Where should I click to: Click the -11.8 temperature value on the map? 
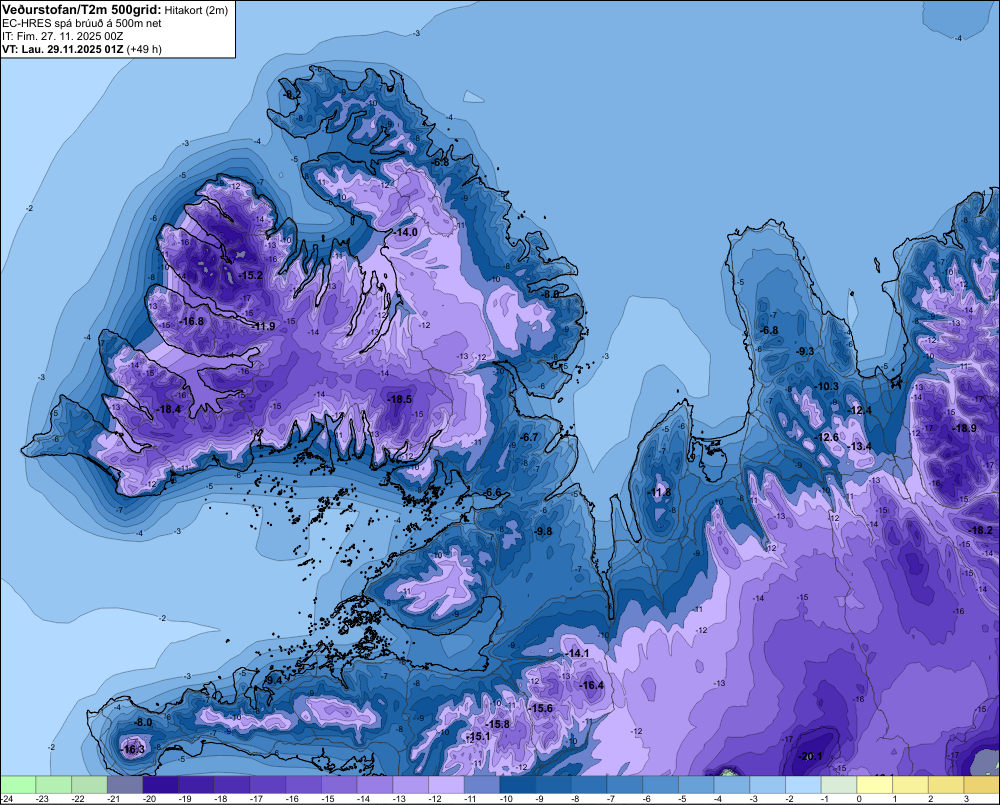coord(659,492)
